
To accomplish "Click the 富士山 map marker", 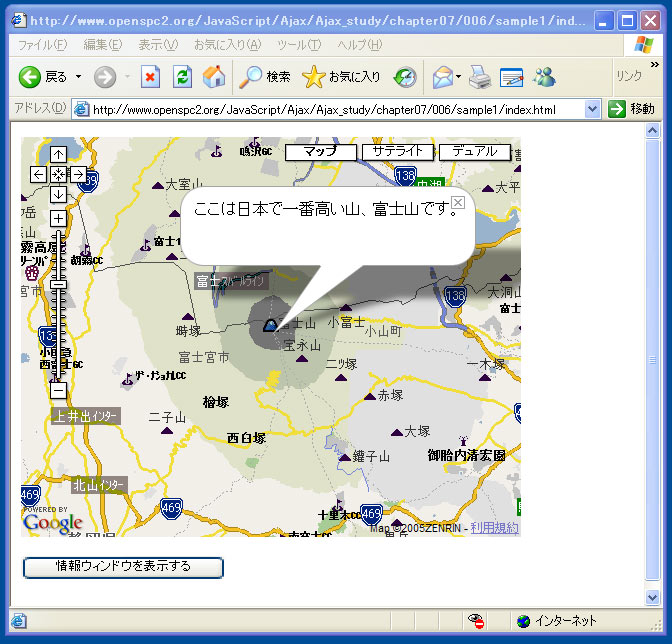I will pos(270,325).
